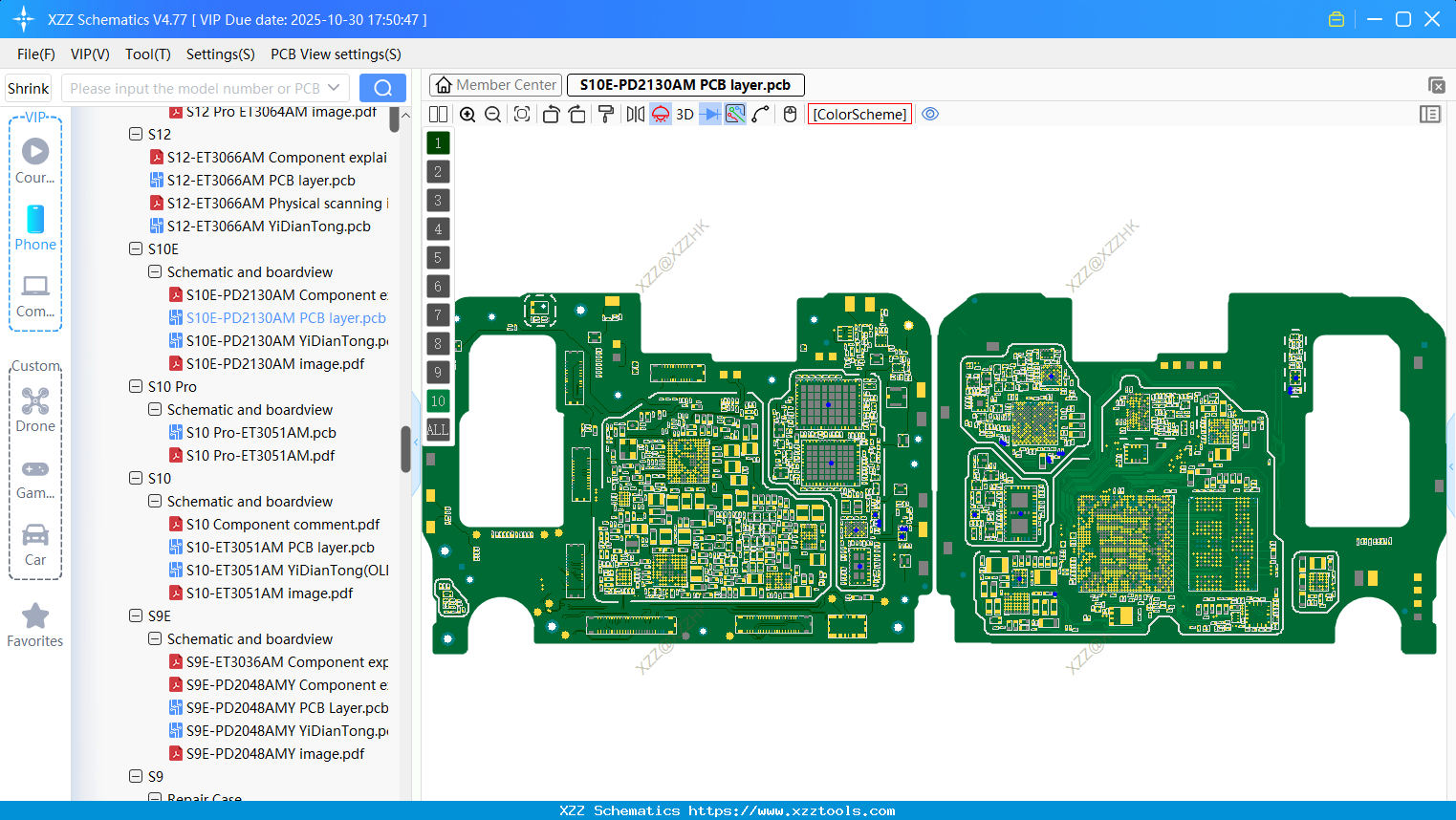This screenshot has width=1456, height=820.
Task: Open the Tool(T) menu
Action: pyautogui.click(x=147, y=54)
